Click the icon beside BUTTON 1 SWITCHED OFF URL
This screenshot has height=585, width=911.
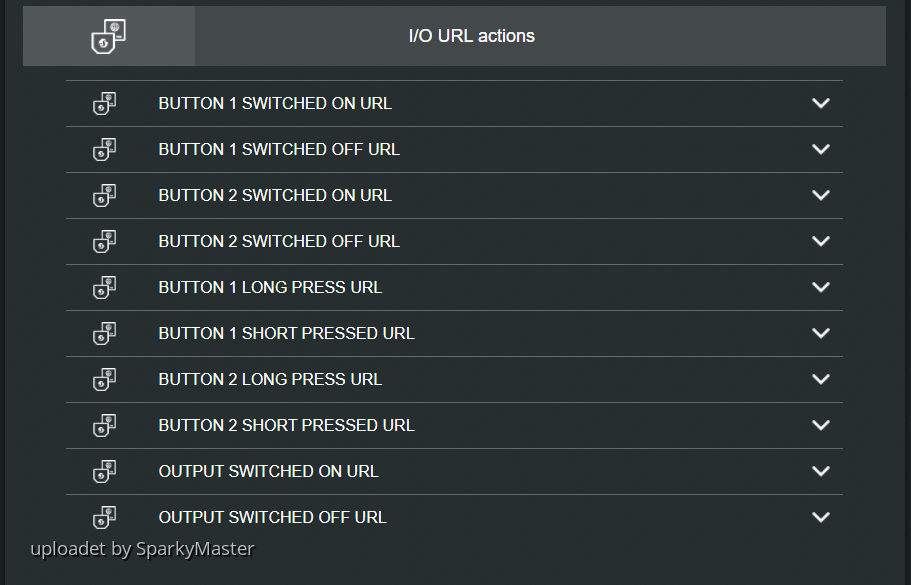105,149
